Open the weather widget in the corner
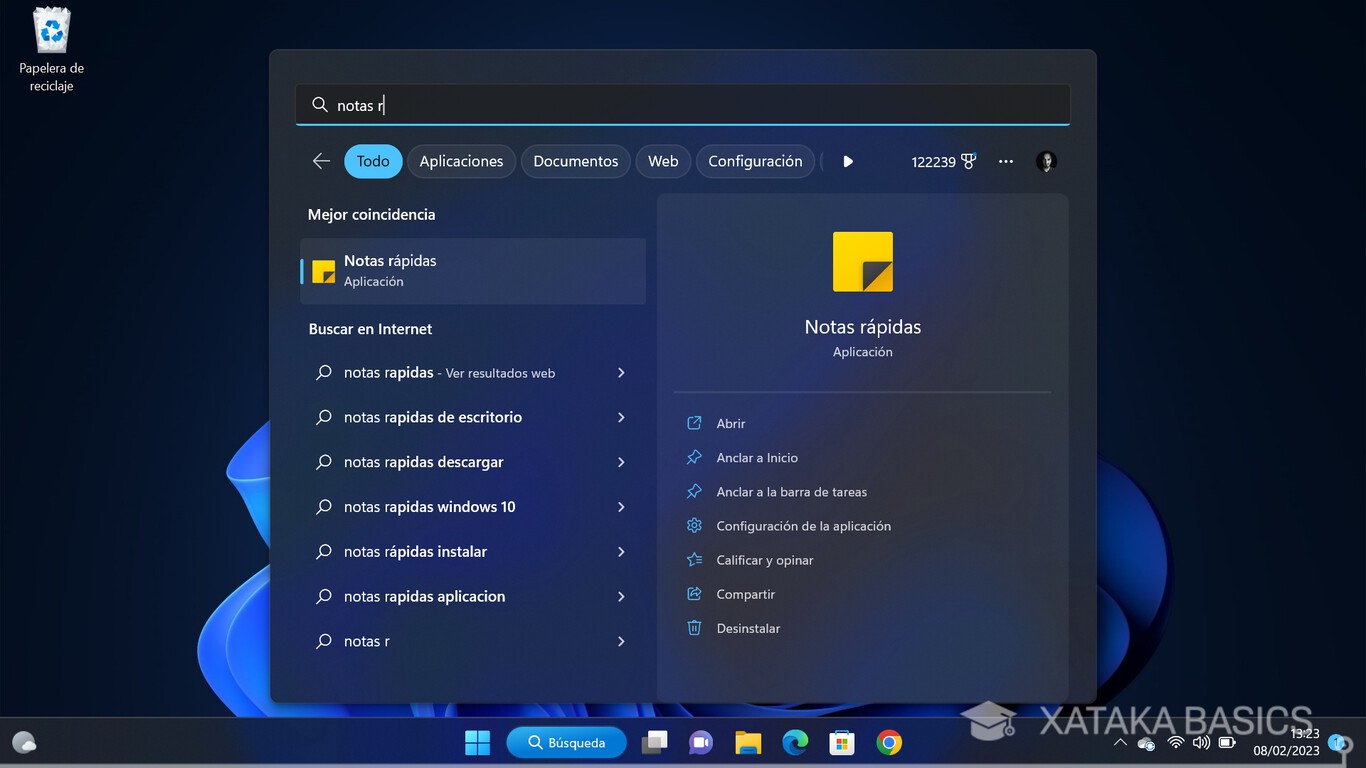 (22, 742)
